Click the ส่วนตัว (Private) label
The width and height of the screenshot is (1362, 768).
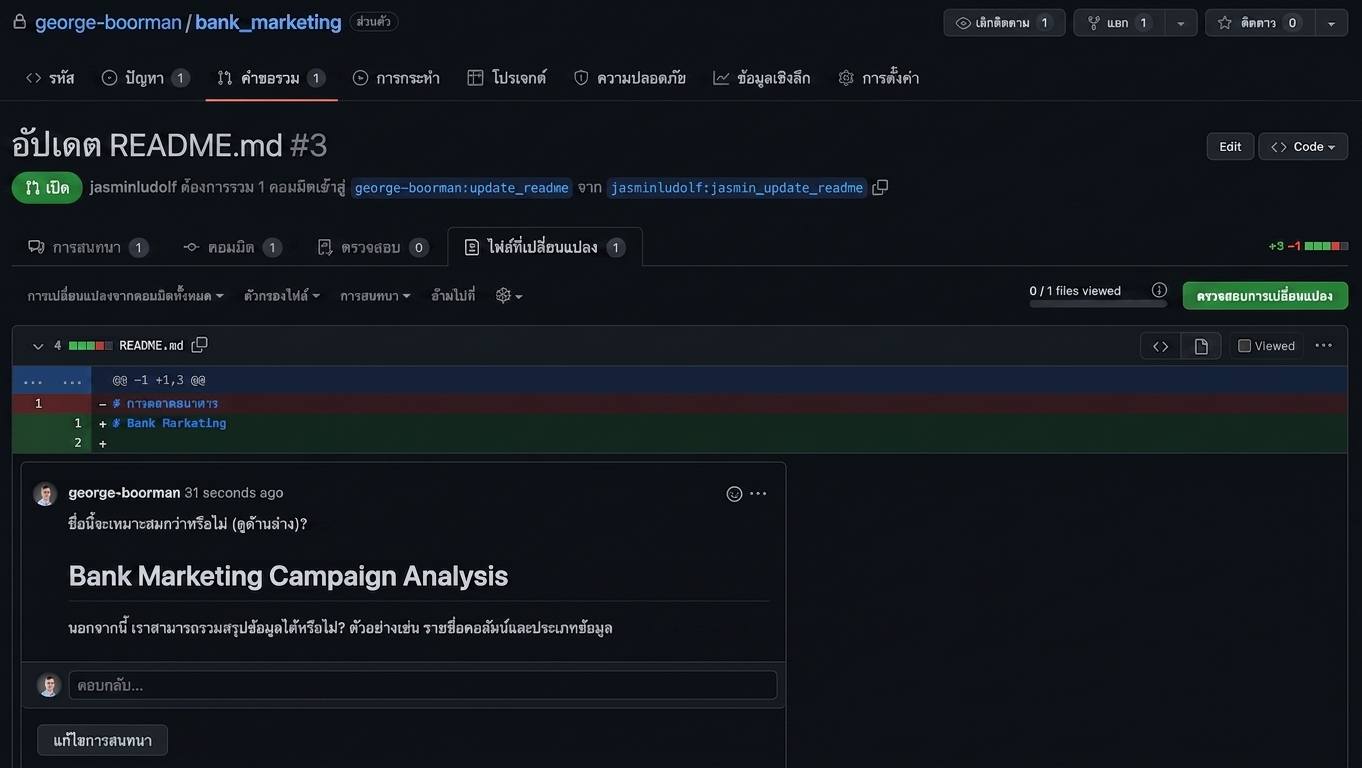point(374,22)
